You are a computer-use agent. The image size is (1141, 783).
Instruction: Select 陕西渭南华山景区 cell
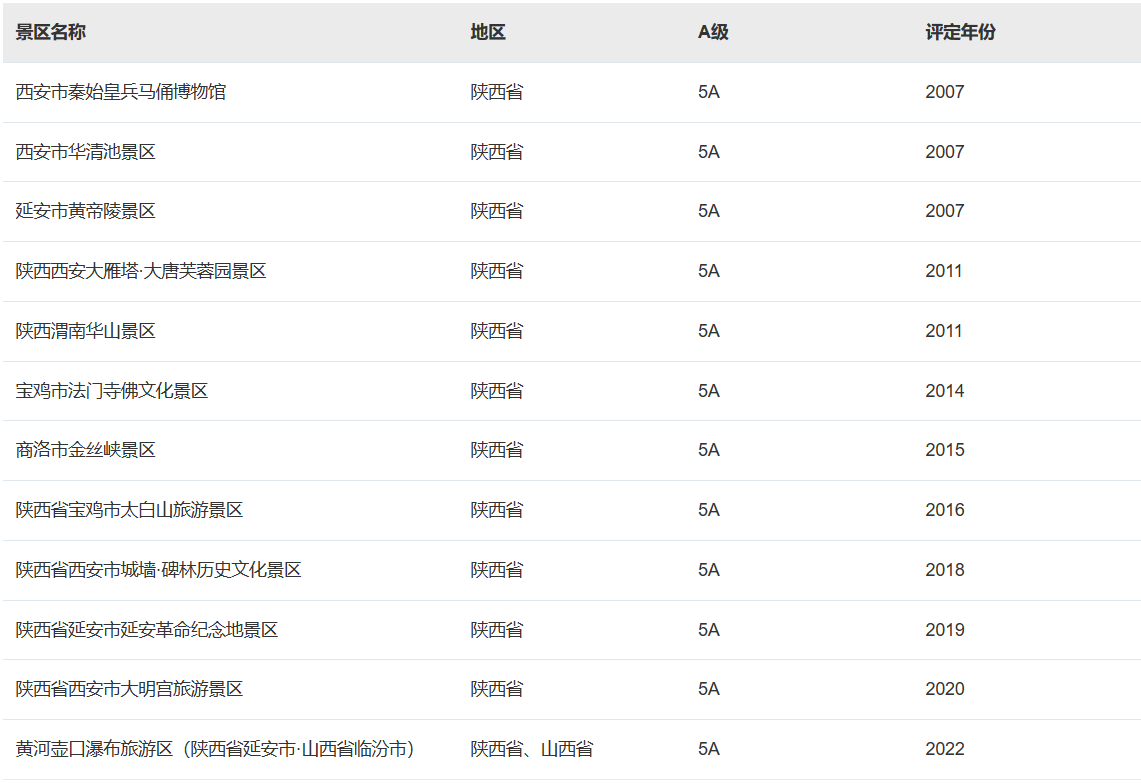(x=86, y=331)
